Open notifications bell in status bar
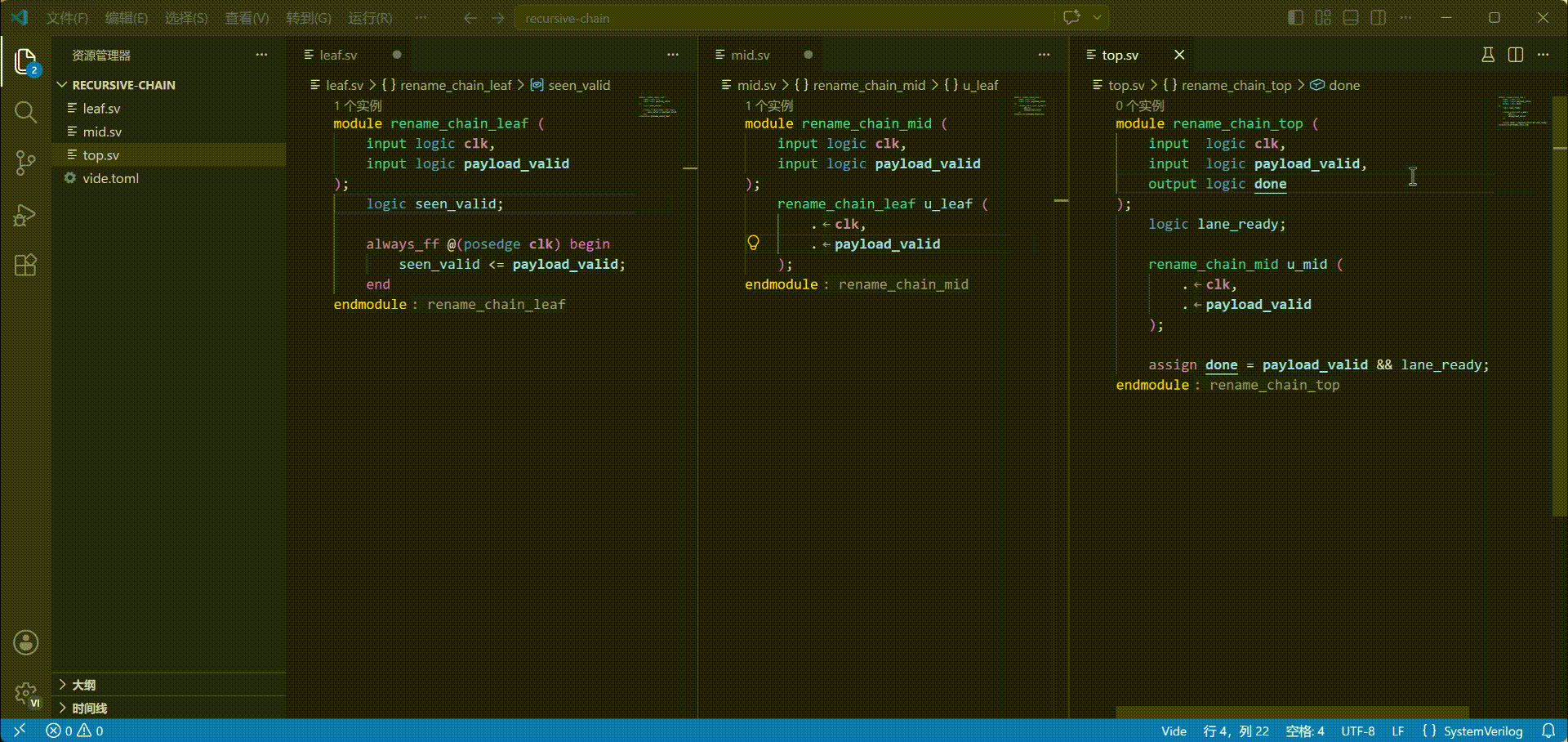The width and height of the screenshot is (1568, 742). pyautogui.click(x=1548, y=731)
